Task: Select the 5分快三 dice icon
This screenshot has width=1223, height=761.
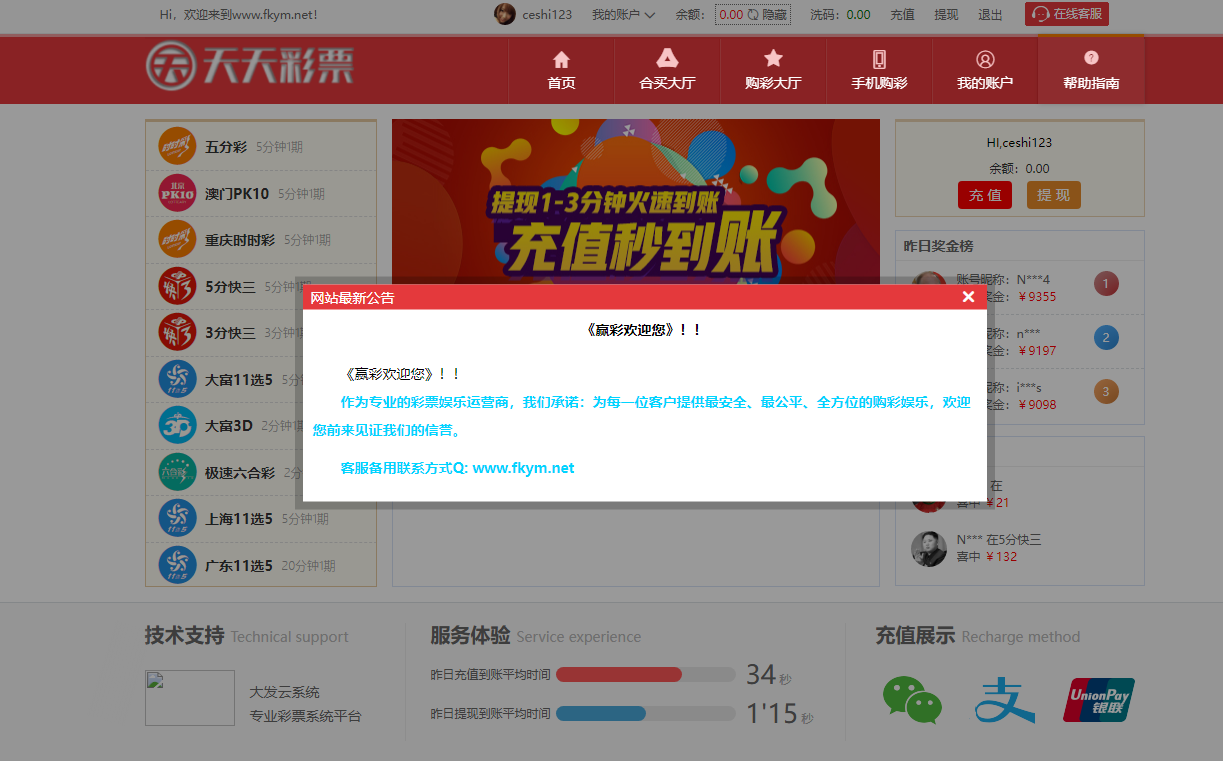Action: pos(177,285)
